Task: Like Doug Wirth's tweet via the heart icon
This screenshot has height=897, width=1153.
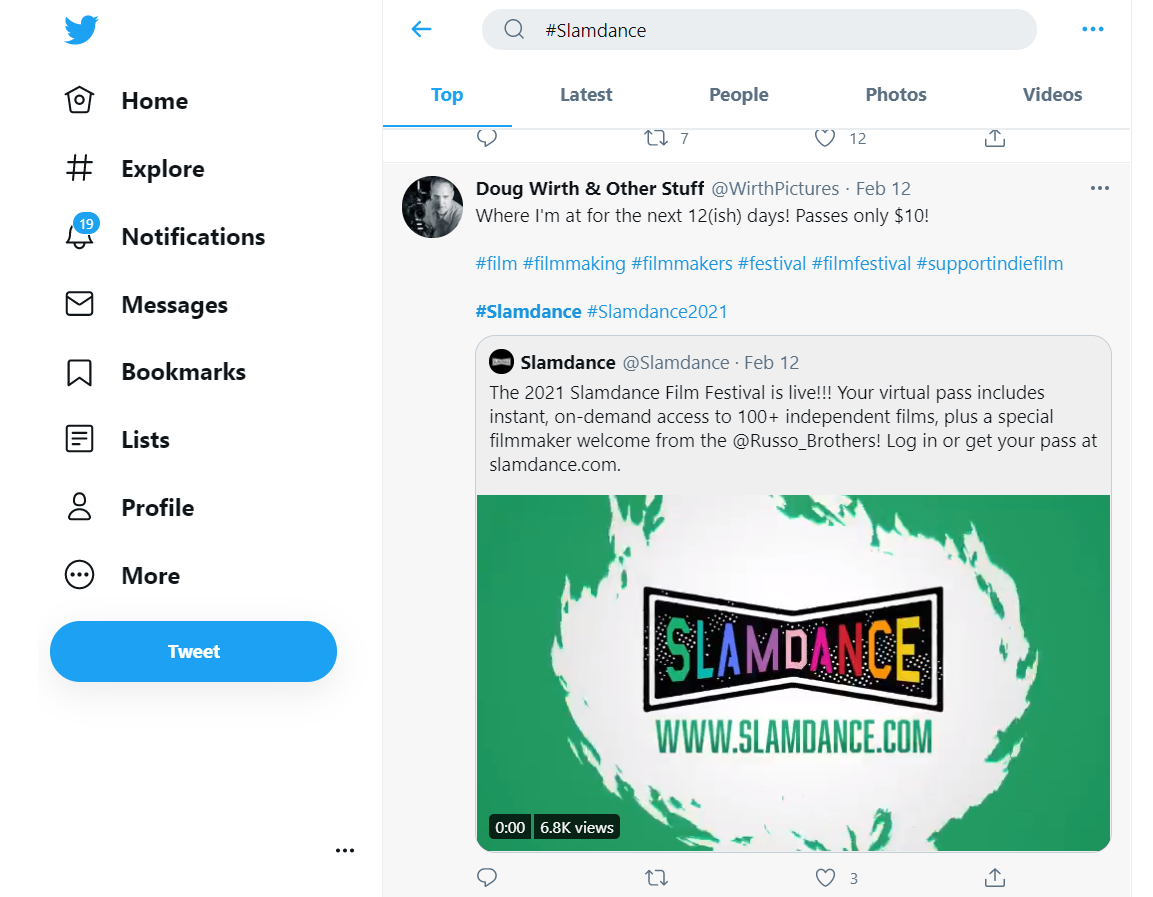Action: point(825,877)
